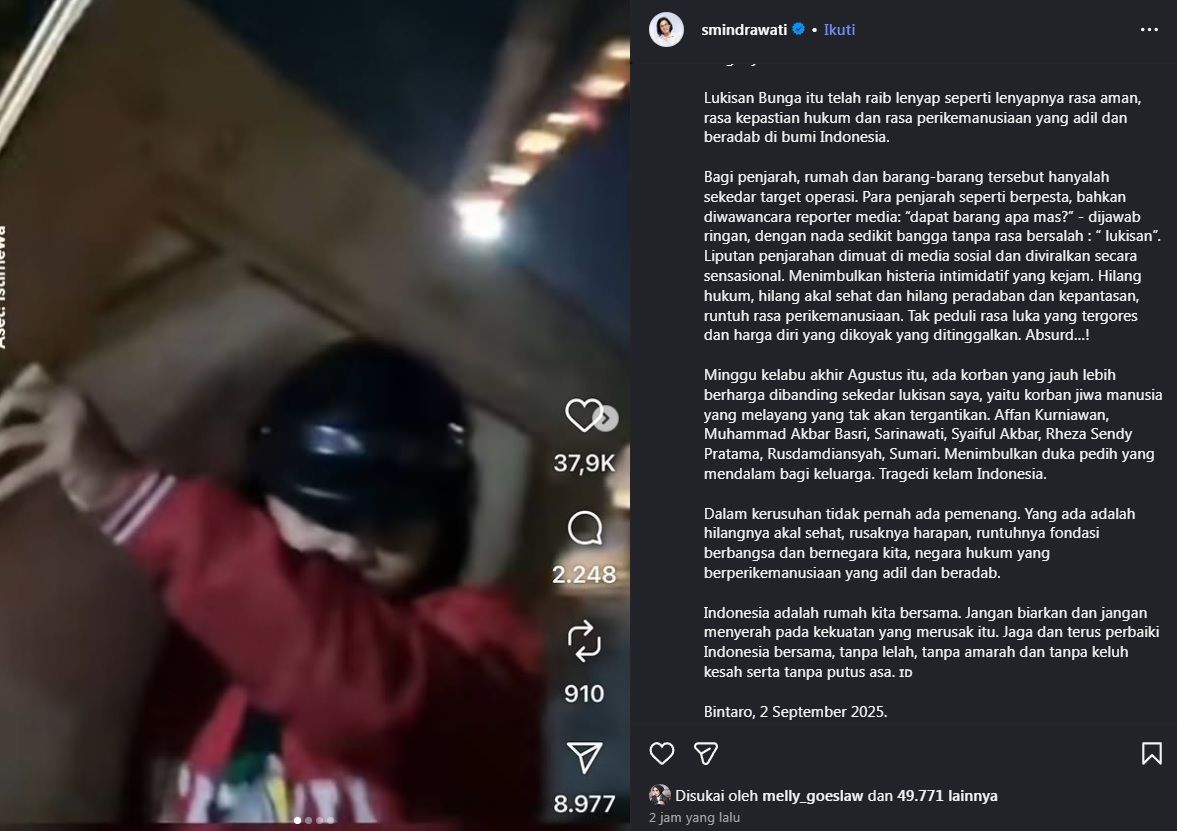Screen dimensions: 1177x831
Task: Open the smindrawati username link
Action: pos(744,30)
